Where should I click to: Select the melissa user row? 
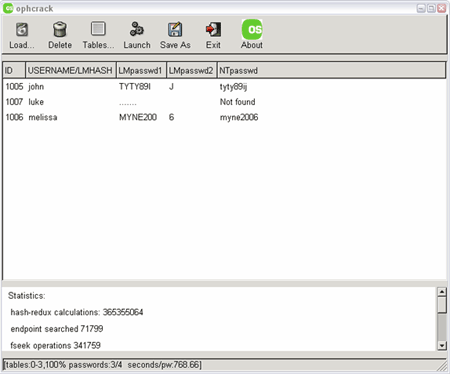coord(224,117)
